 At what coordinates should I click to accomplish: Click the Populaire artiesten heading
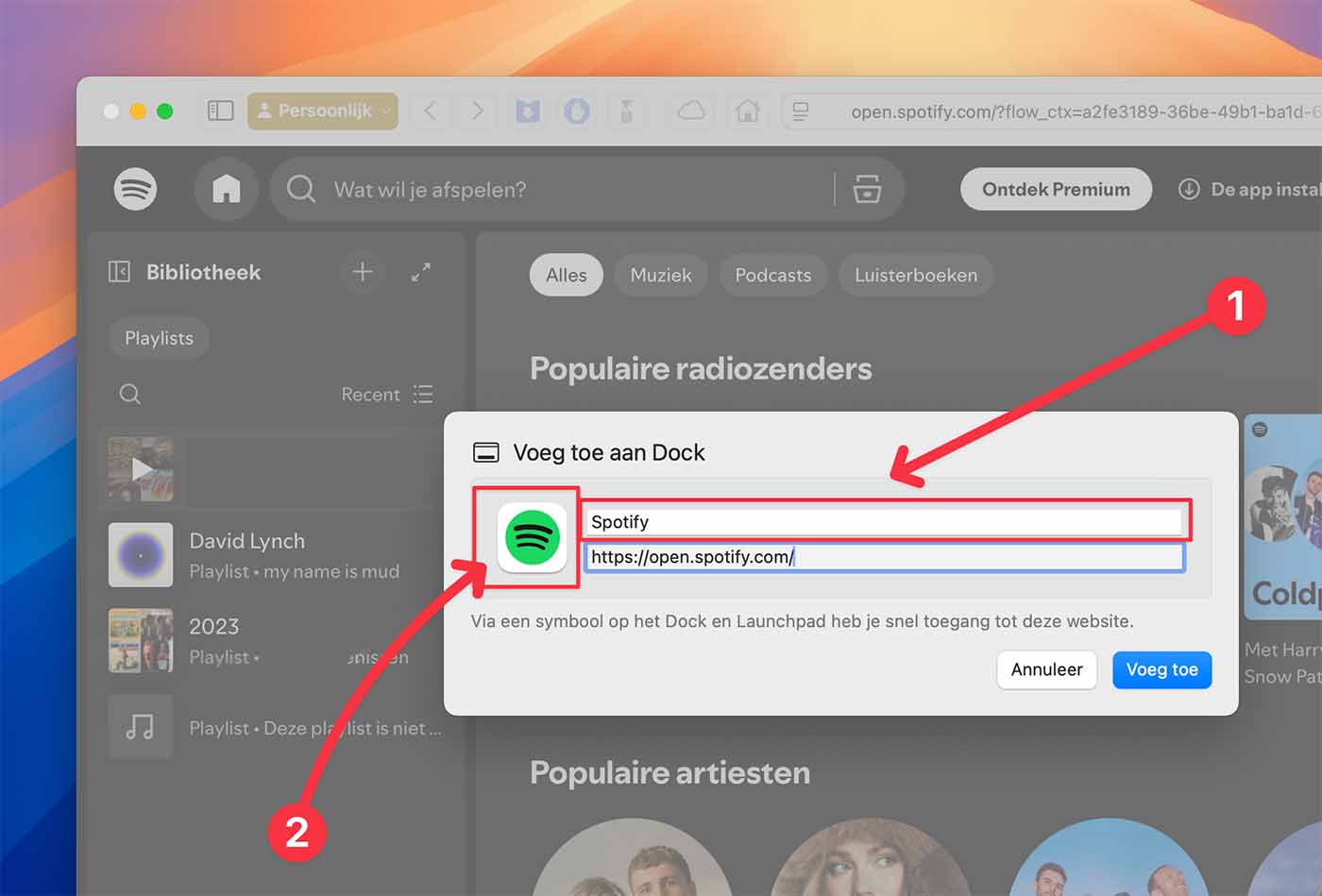click(669, 772)
